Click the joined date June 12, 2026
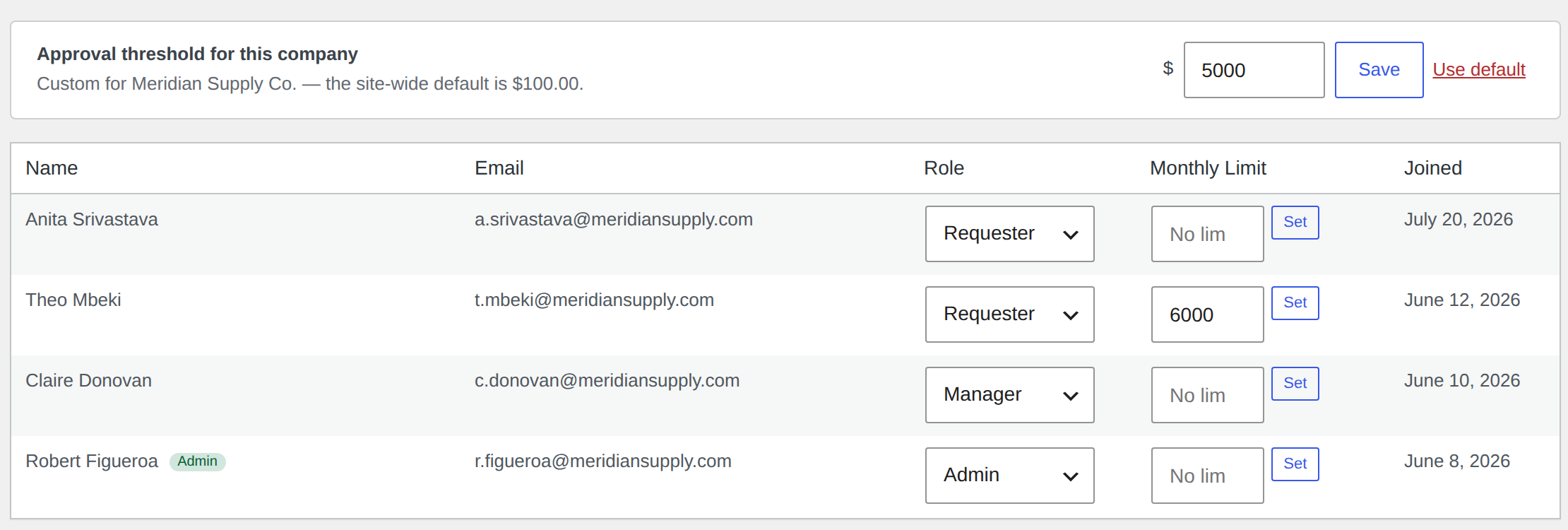The width and height of the screenshot is (1568, 530). click(x=1462, y=300)
